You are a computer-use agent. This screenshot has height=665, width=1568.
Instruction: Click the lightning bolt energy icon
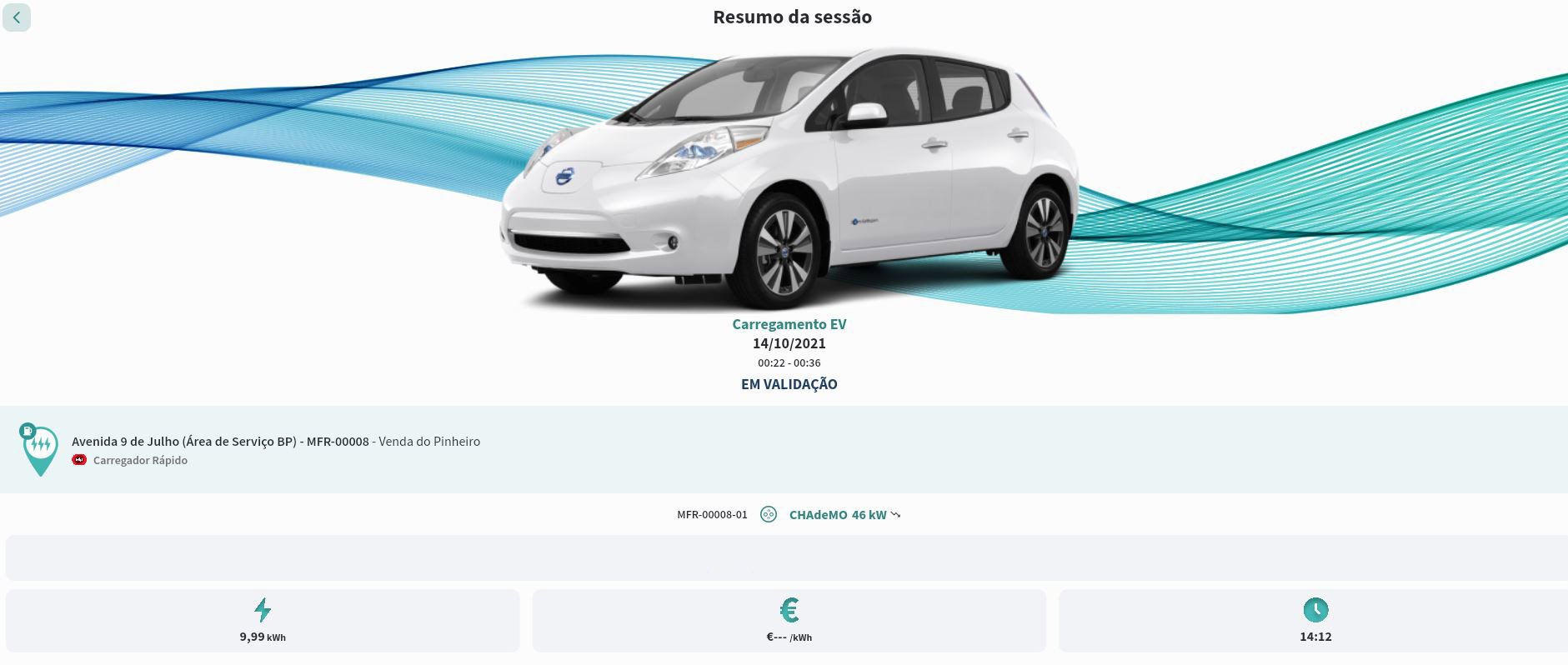click(263, 610)
